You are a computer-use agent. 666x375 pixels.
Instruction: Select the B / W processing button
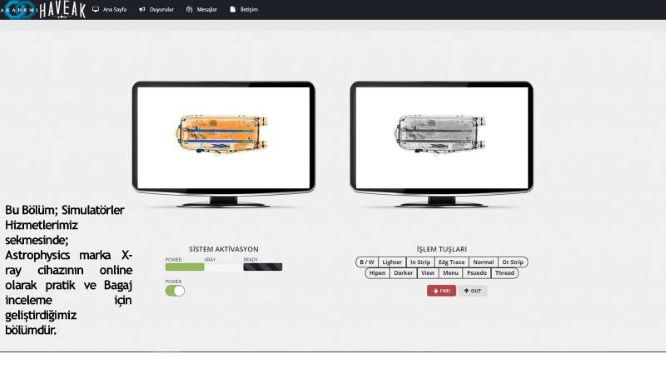click(x=367, y=262)
